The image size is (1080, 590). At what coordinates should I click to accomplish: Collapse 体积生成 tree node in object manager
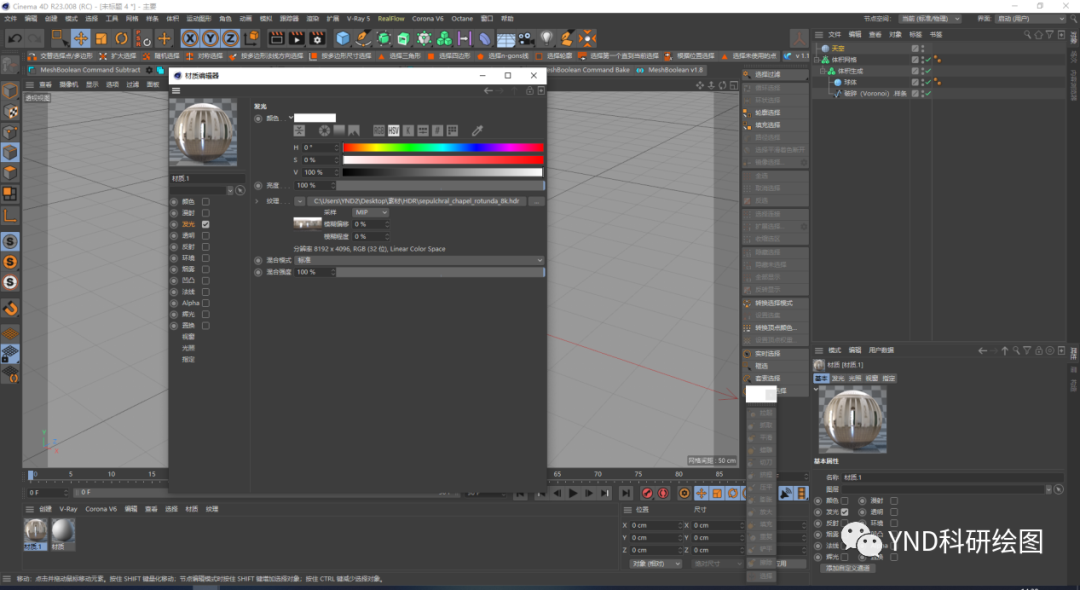tap(822, 71)
